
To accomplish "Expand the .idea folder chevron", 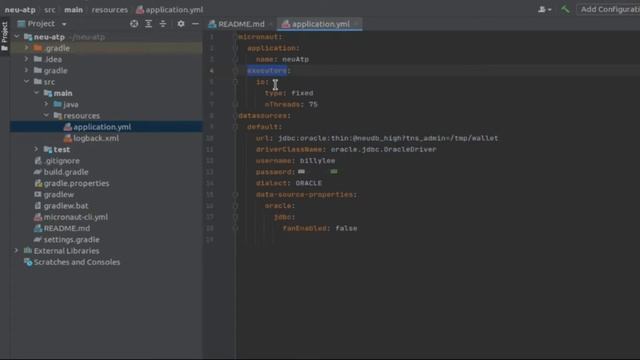I will point(27,59).
